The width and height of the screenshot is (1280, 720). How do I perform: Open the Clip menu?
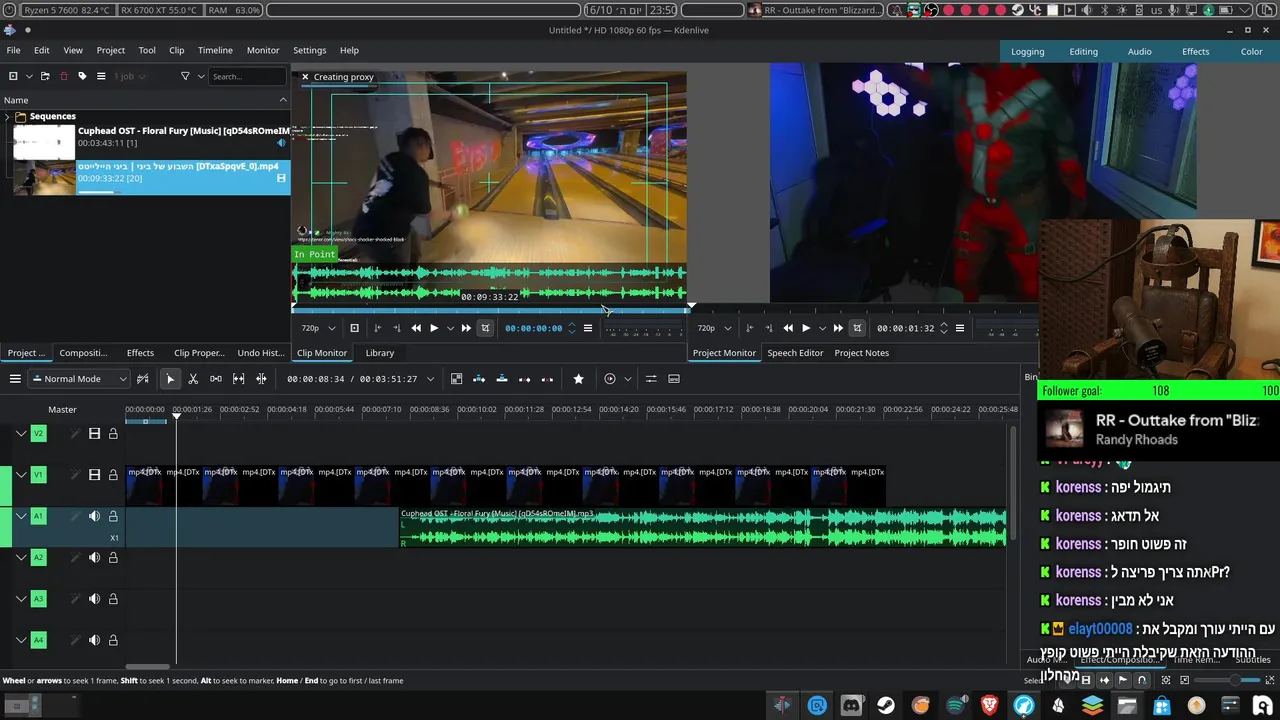coord(176,50)
